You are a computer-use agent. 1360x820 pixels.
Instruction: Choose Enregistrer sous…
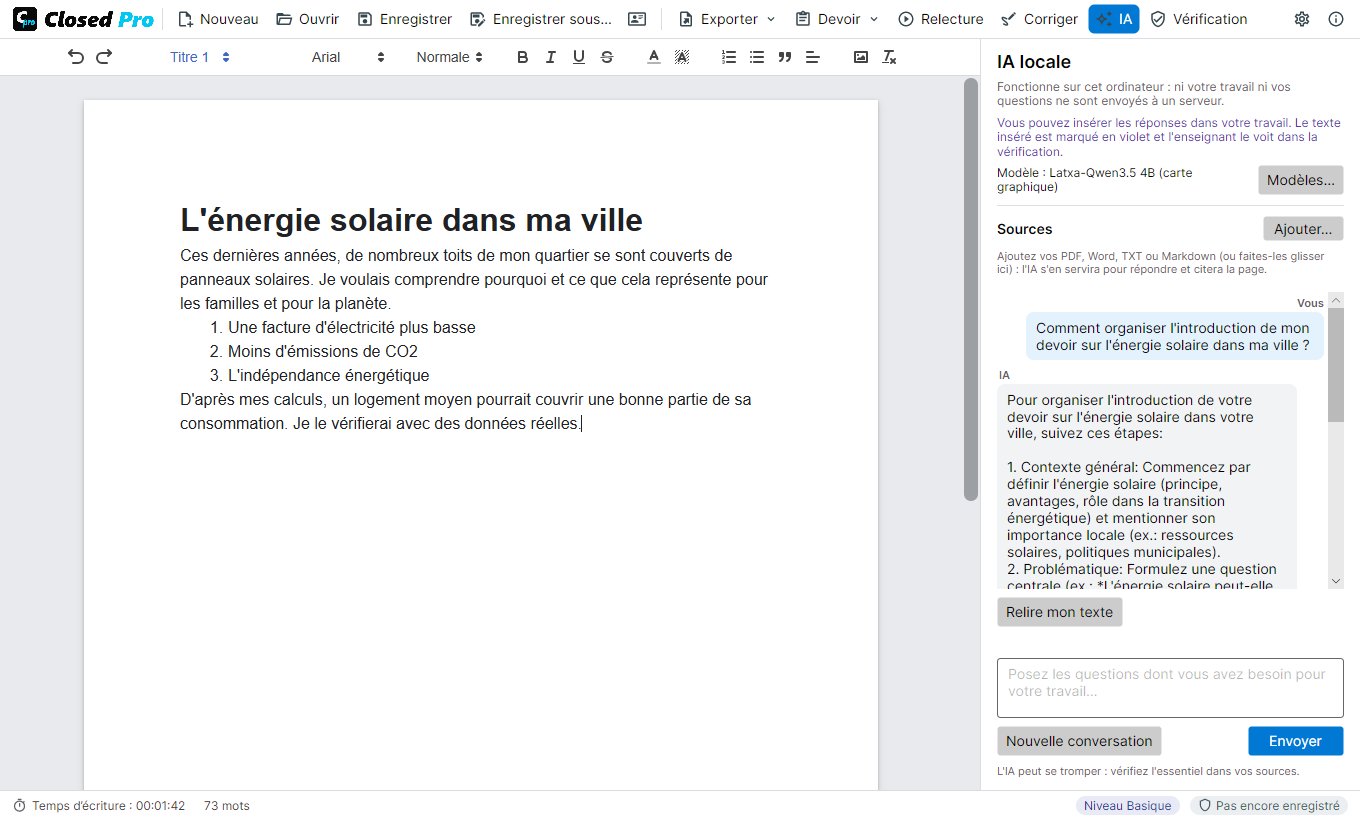click(x=541, y=19)
